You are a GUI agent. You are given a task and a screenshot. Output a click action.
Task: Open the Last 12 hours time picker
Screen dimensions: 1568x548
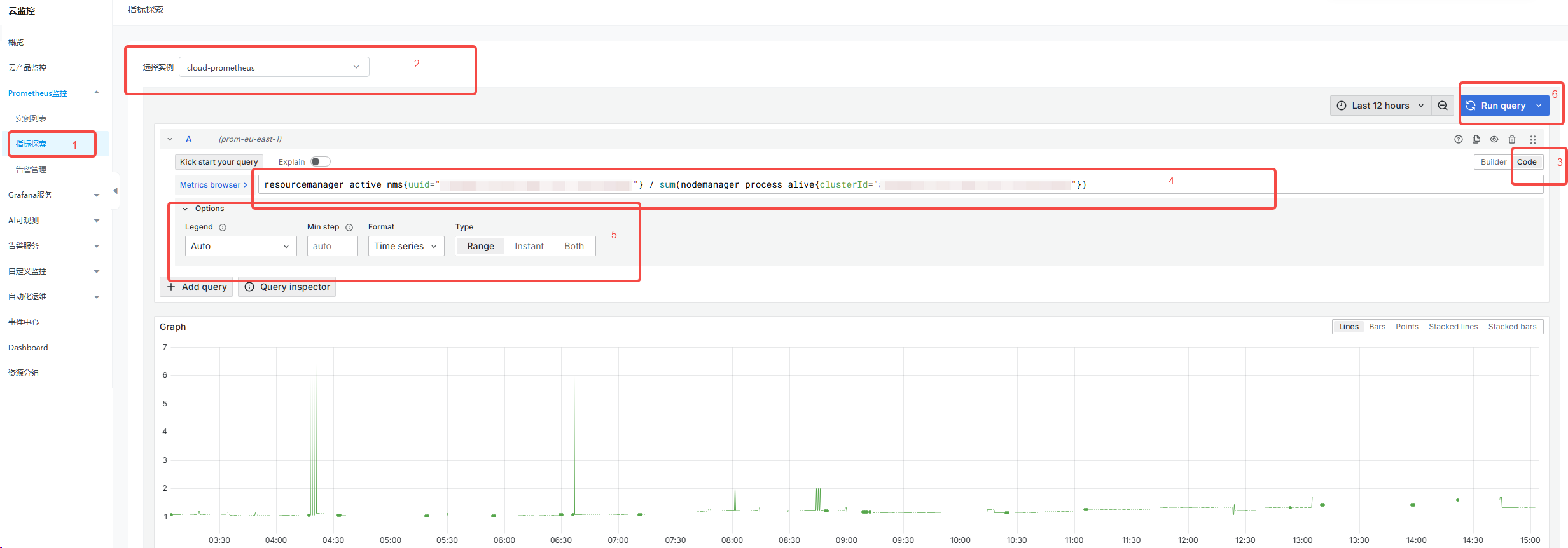point(1380,106)
